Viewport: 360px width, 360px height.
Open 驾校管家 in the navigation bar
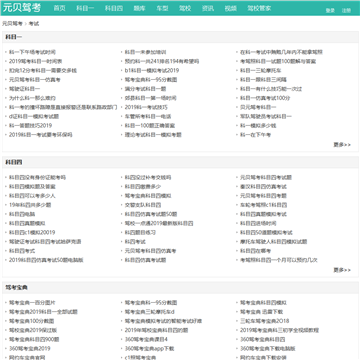259,8
